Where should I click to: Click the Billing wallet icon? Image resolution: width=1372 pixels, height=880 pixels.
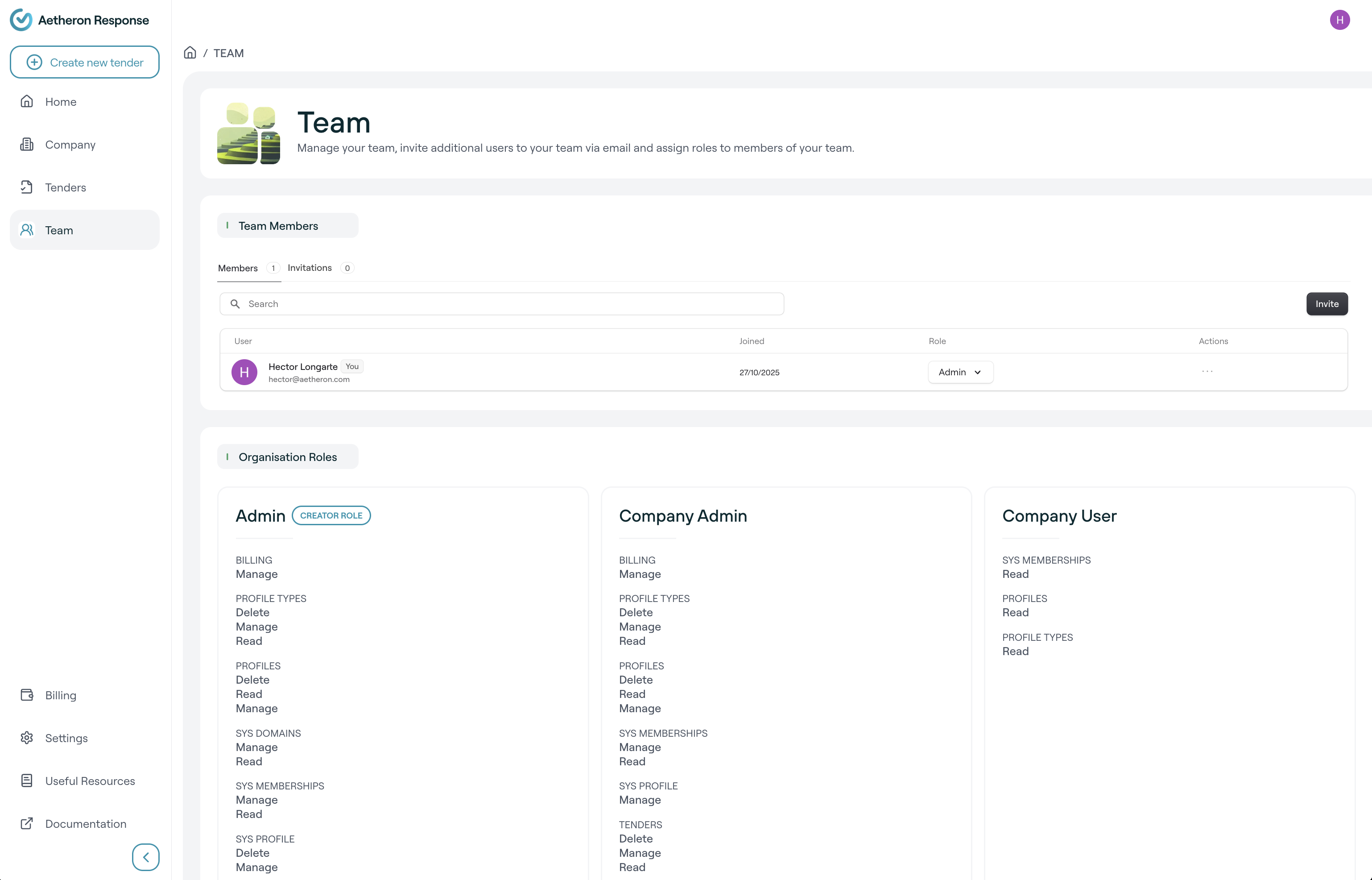27,695
